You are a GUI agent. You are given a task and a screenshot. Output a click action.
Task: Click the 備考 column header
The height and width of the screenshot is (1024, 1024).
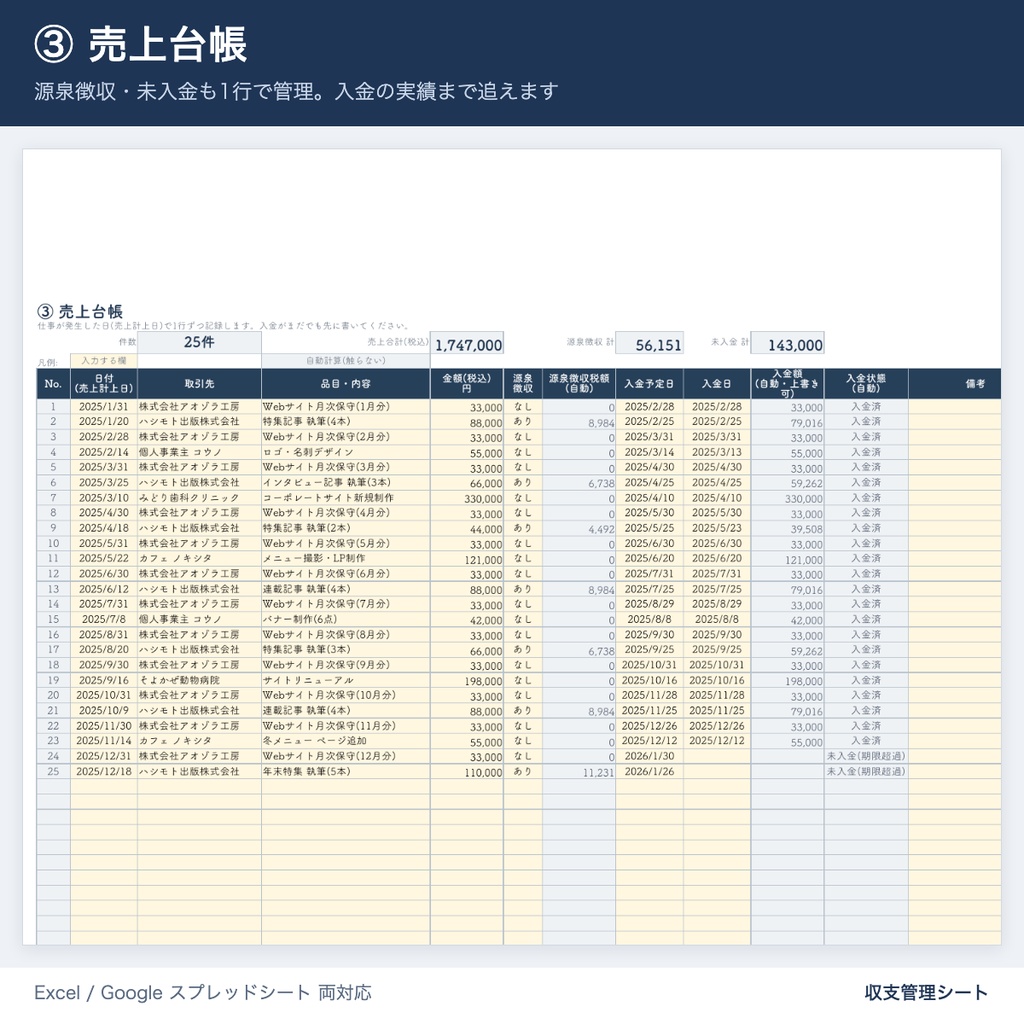tap(955, 383)
